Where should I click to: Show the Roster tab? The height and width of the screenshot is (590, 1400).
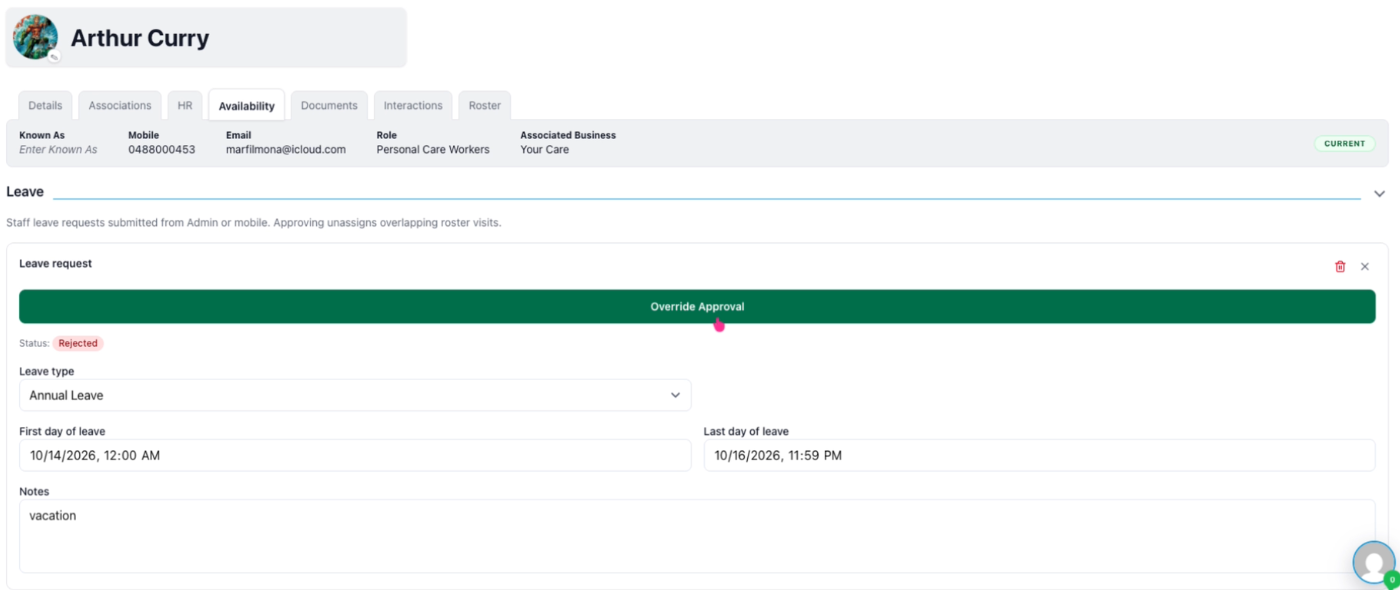tap(485, 105)
